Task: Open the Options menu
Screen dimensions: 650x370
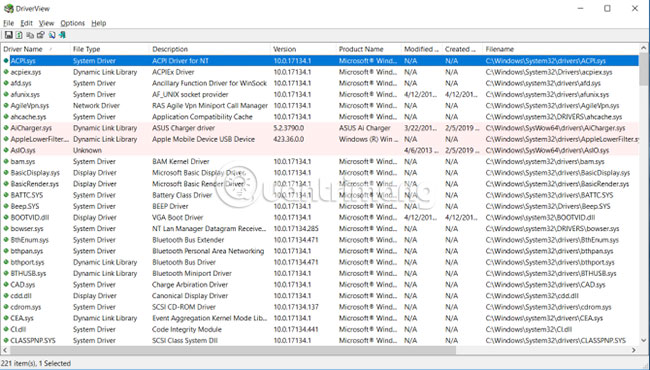Action: pyautogui.click(x=73, y=23)
